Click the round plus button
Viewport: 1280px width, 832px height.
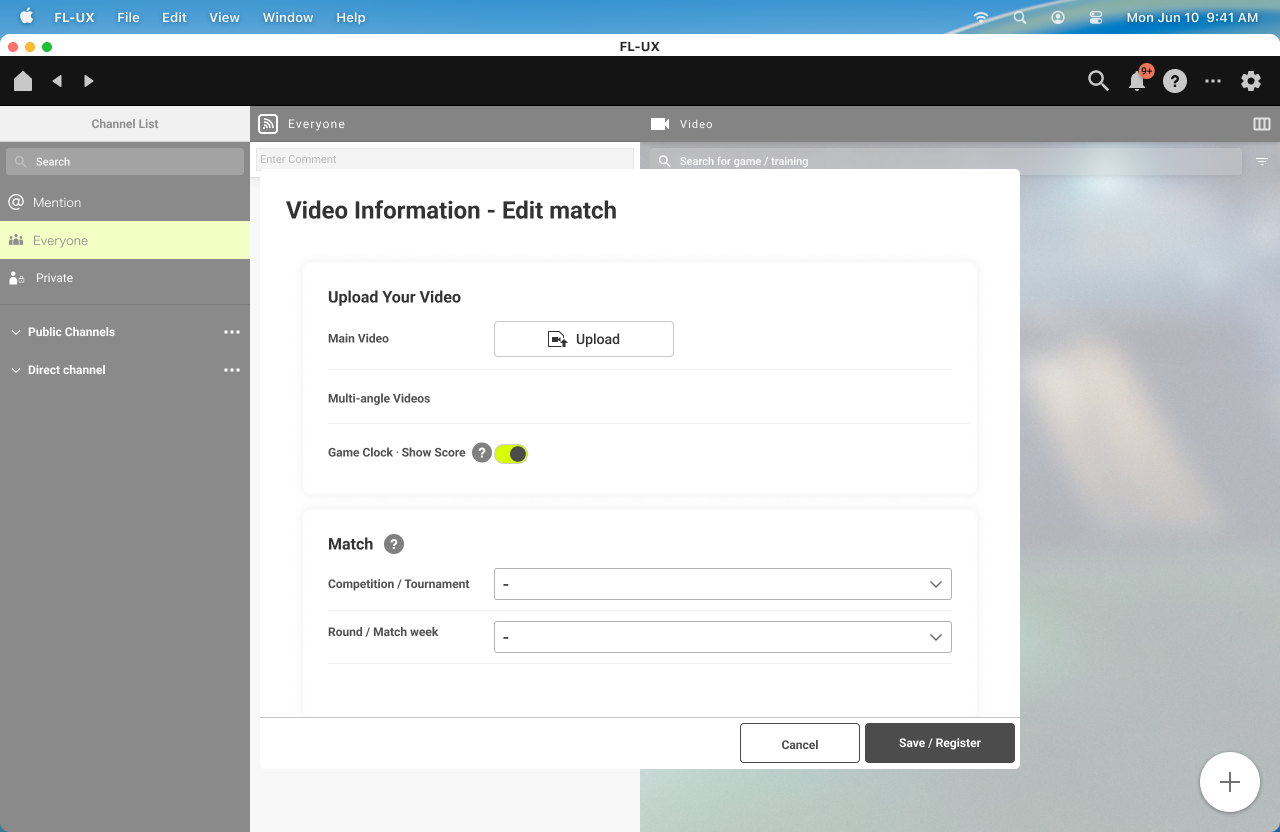[x=1229, y=782]
